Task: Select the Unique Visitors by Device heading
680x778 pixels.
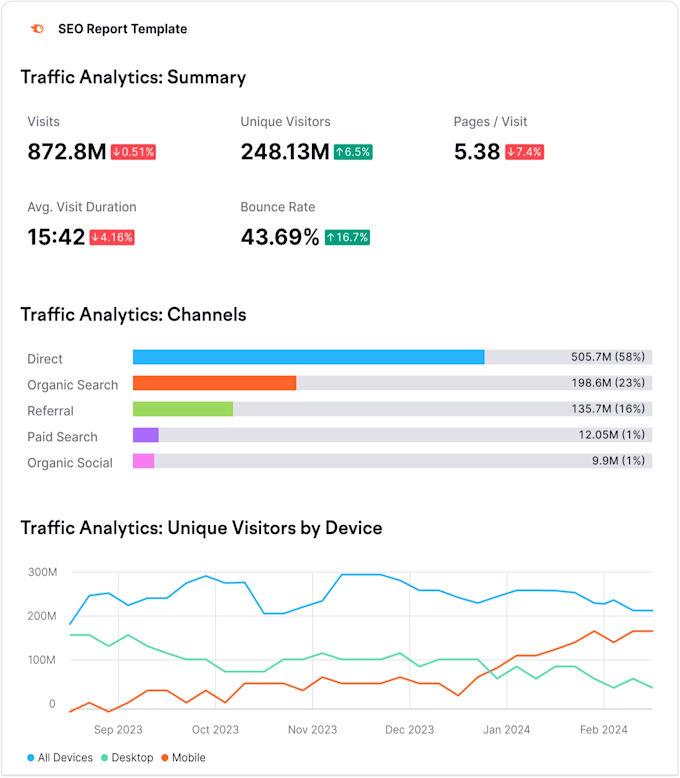Action: coord(201,528)
